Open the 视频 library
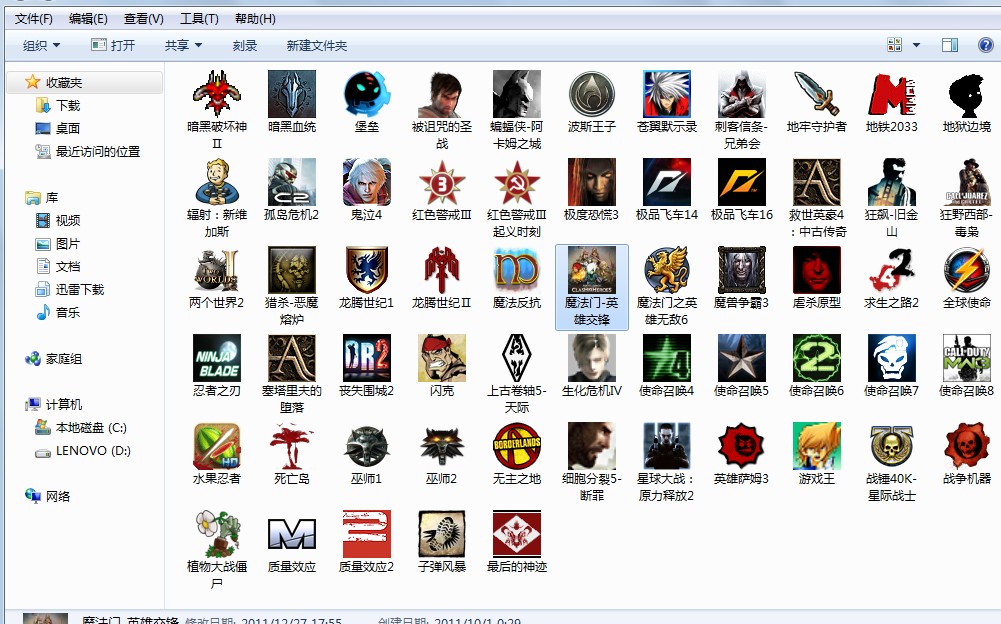The image size is (1001, 624). coord(68,220)
